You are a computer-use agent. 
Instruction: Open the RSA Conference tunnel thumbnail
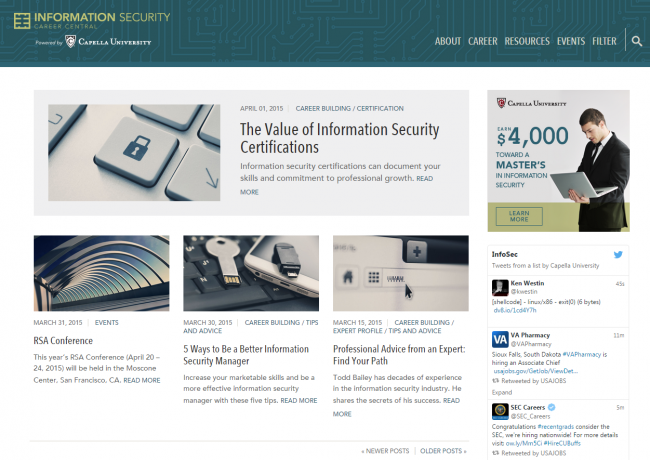(x=101, y=273)
